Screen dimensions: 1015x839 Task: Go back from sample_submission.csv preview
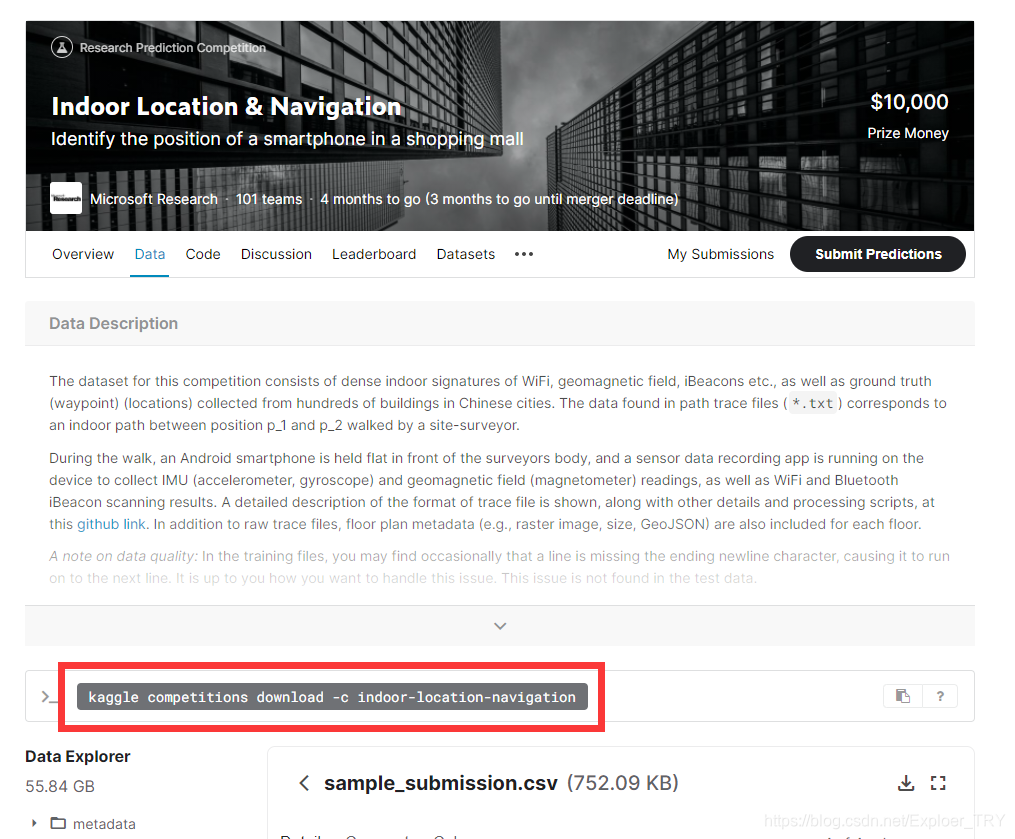pos(304,783)
